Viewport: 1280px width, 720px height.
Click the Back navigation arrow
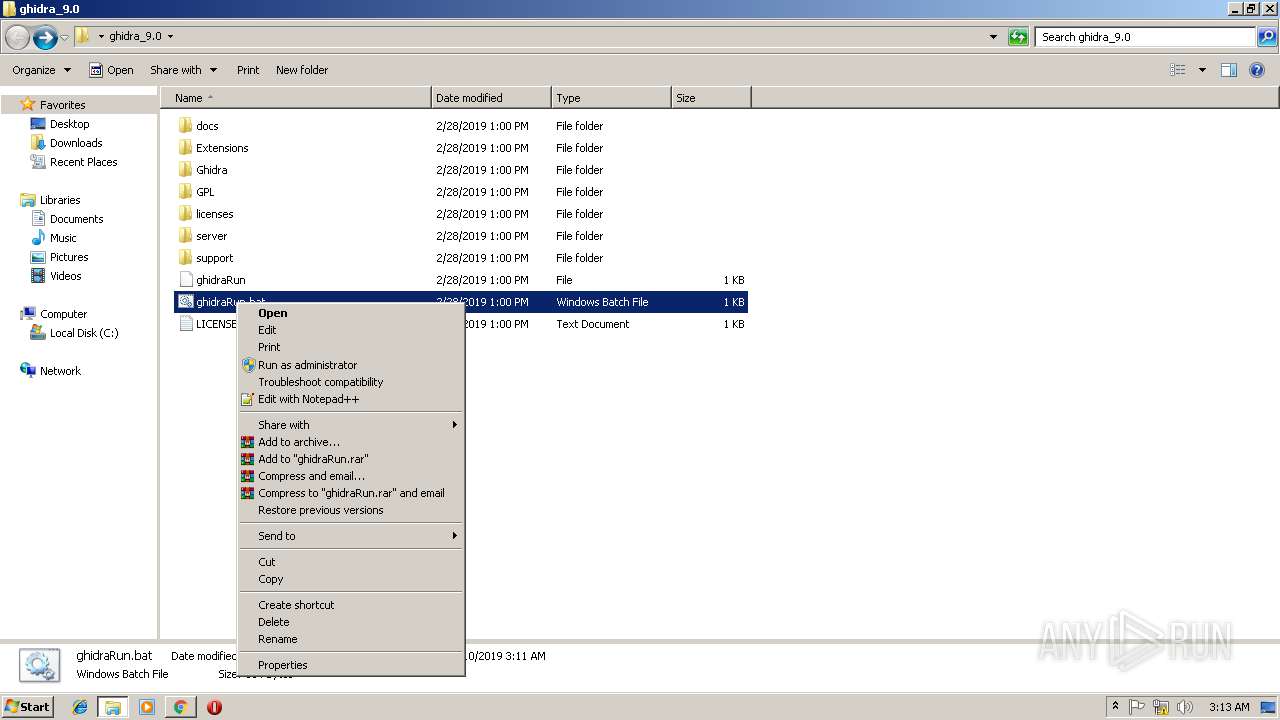point(17,38)
